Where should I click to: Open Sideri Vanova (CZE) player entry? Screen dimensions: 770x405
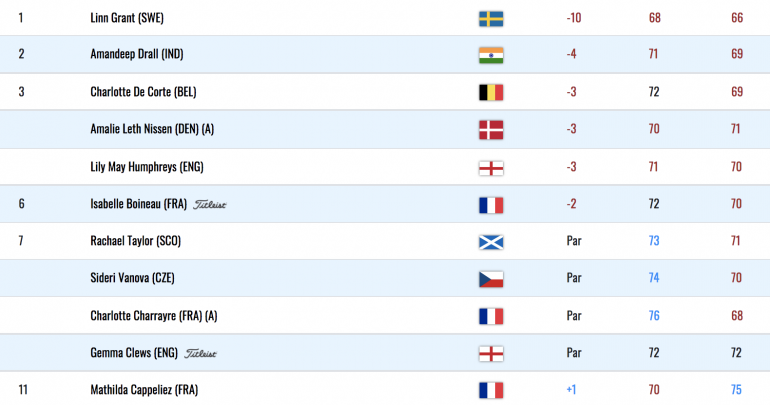133,278
